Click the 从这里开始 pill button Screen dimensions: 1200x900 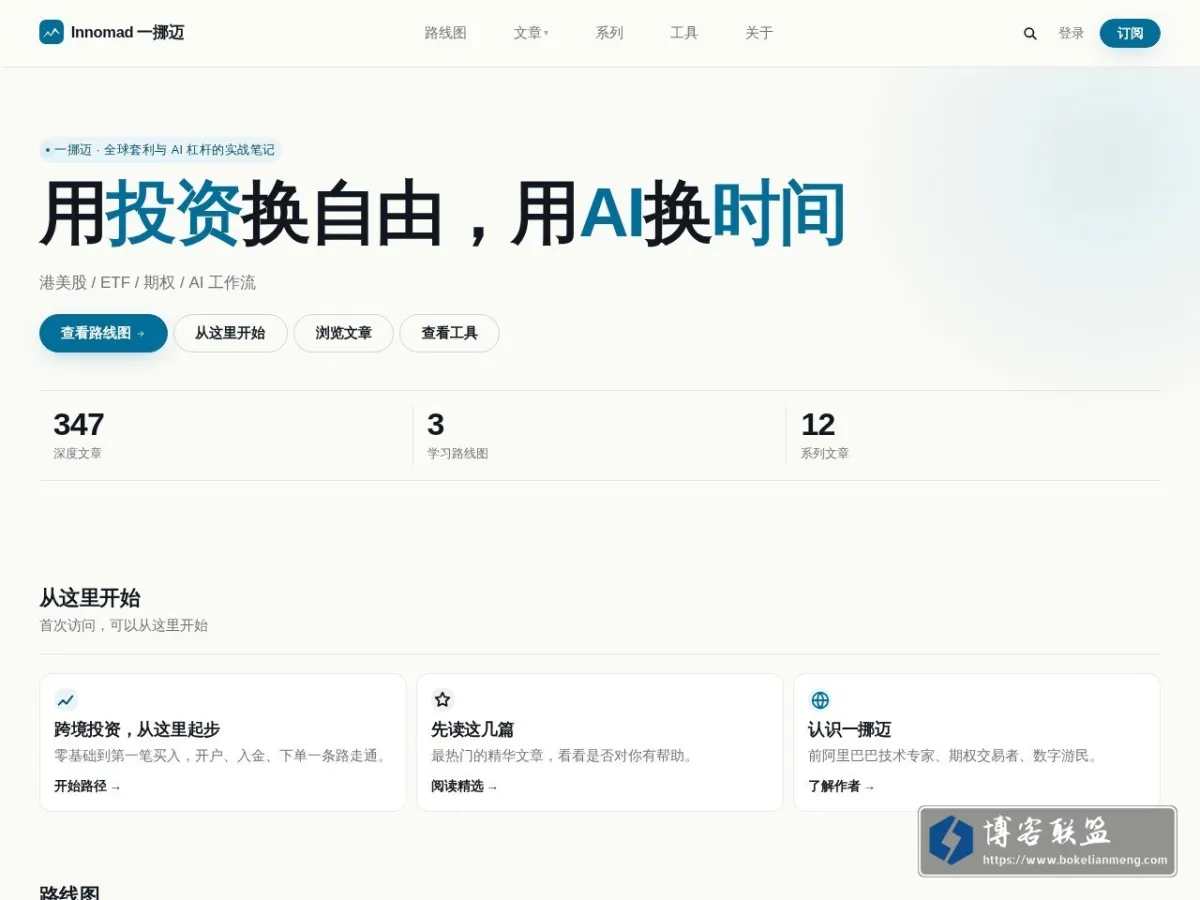coord(230,333)
